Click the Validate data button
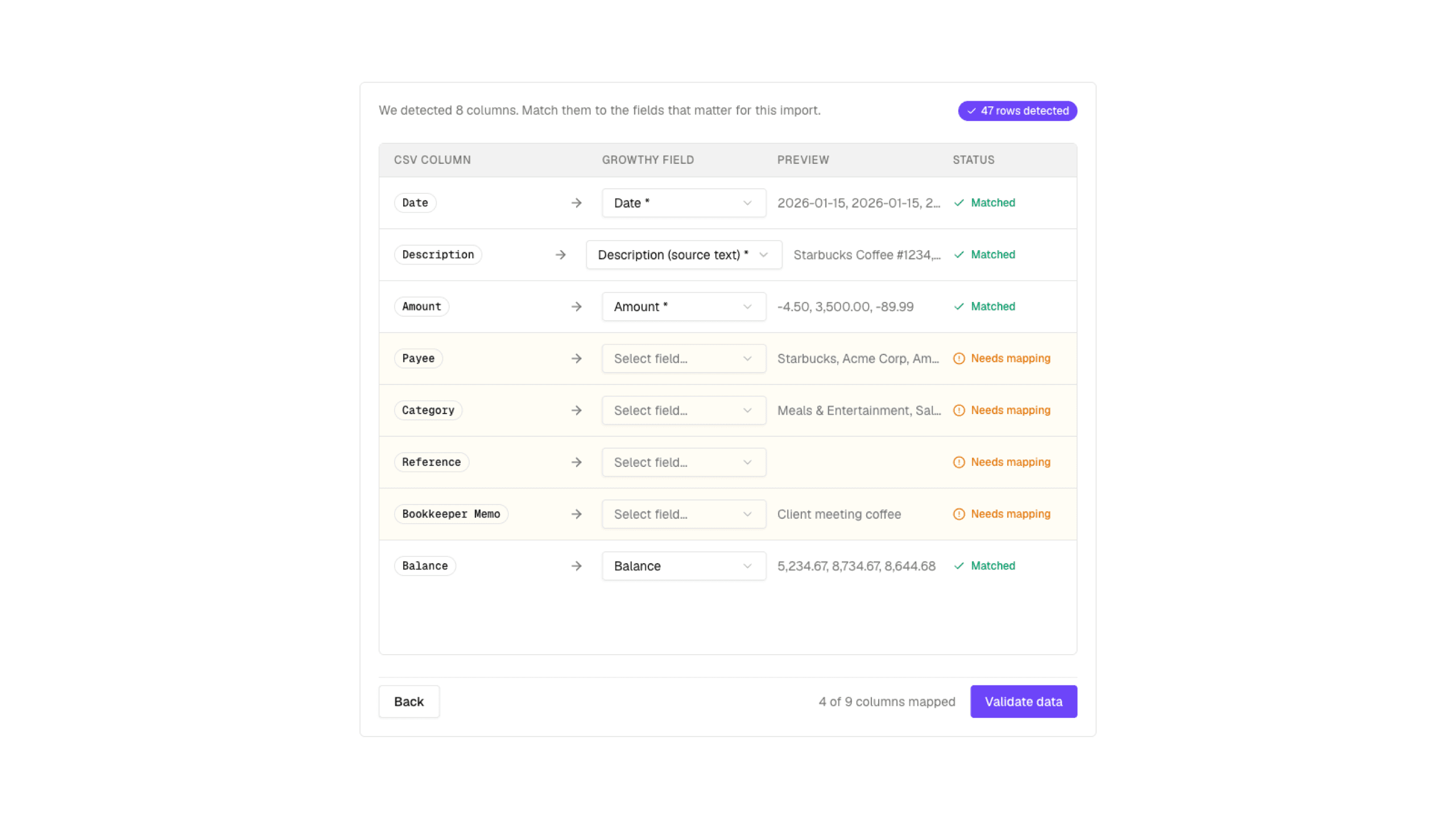Viewport: 1456px width, 819px height. coord(1023,701)
